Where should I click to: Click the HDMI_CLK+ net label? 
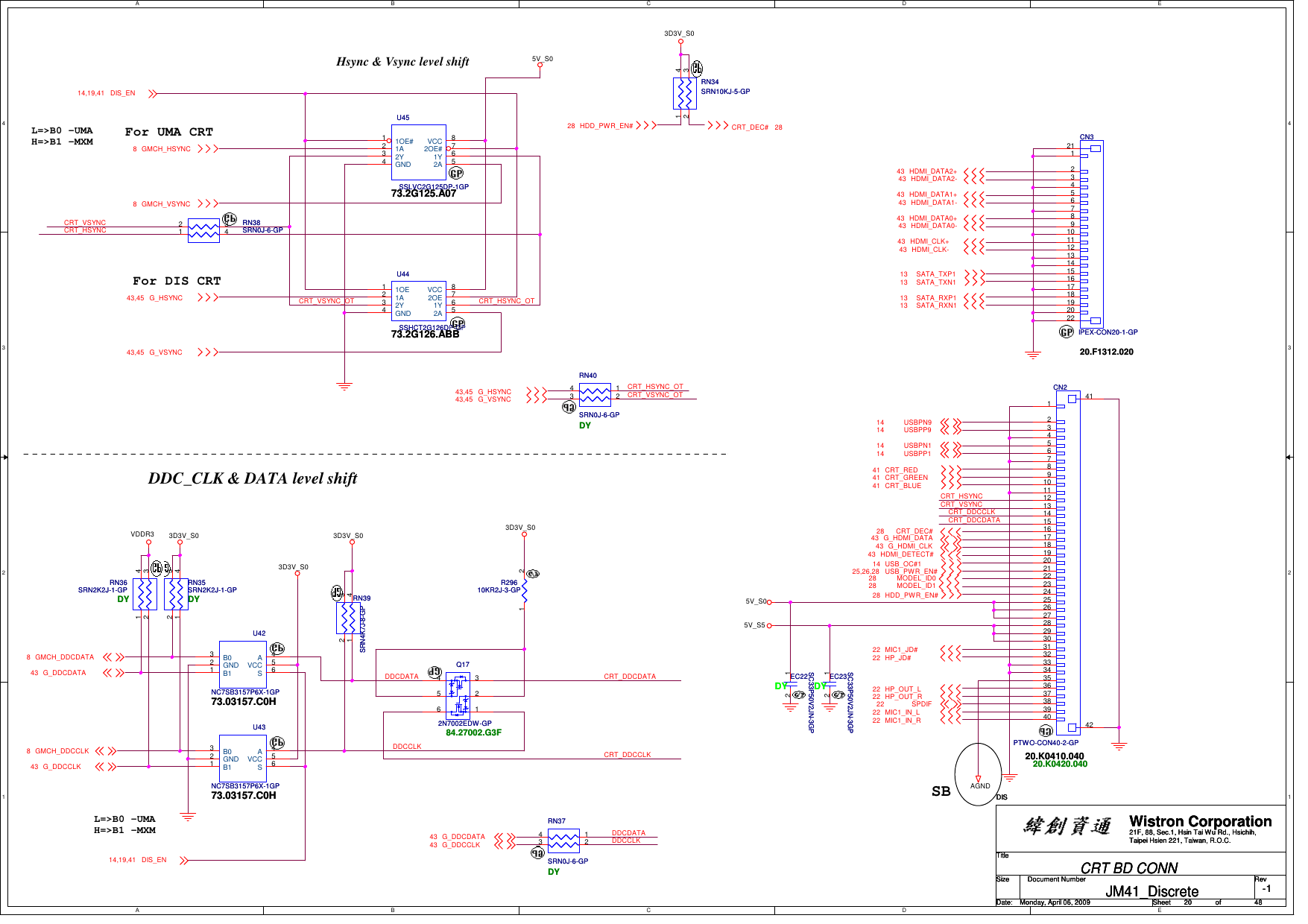pyautogui.click(x=929, y=241)
